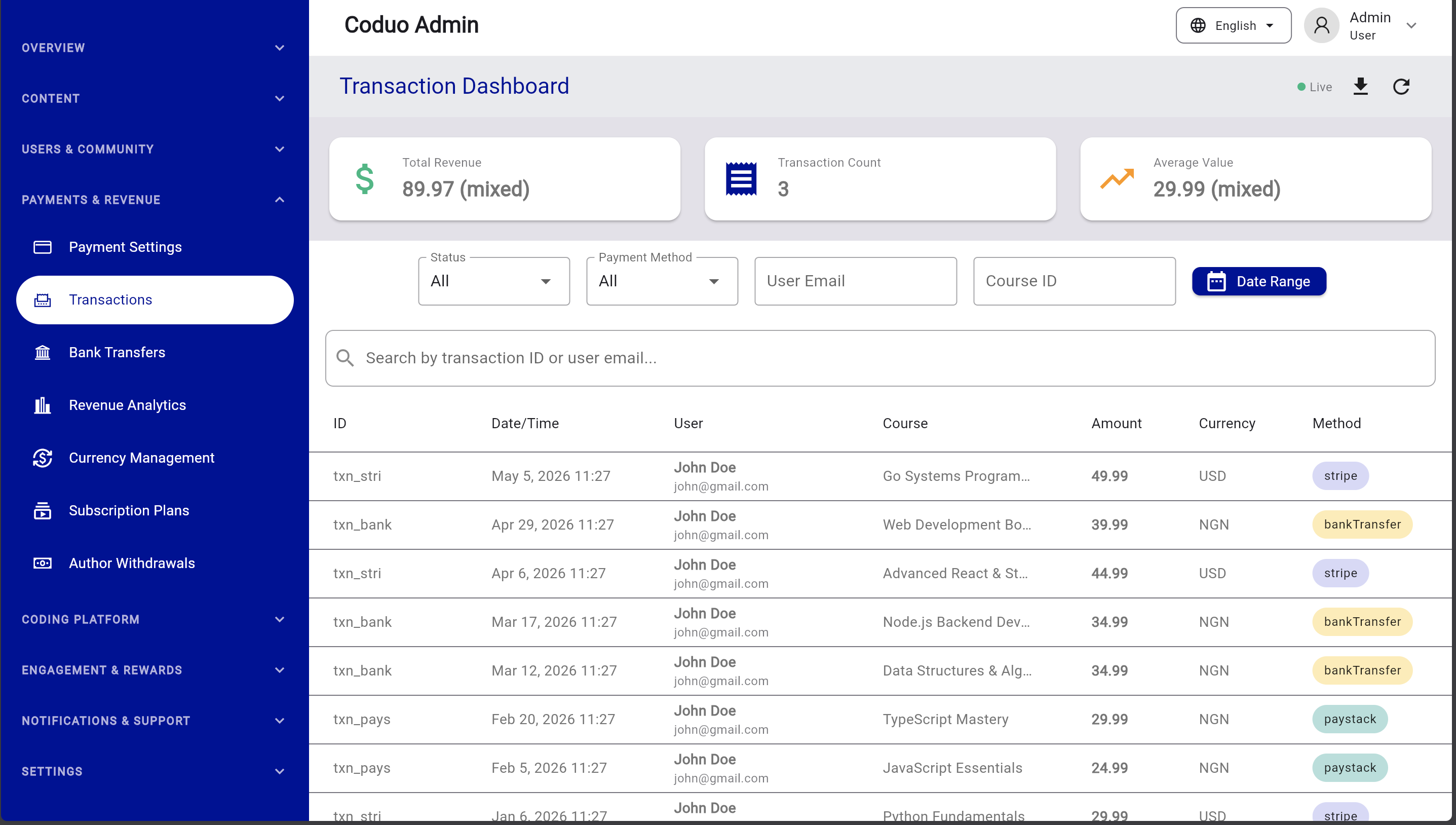The width and height of the screenshot is (1456, 825).
Task: Click the bankTransfer chip on Apr 29 row
Action: tap(1362, 524)
